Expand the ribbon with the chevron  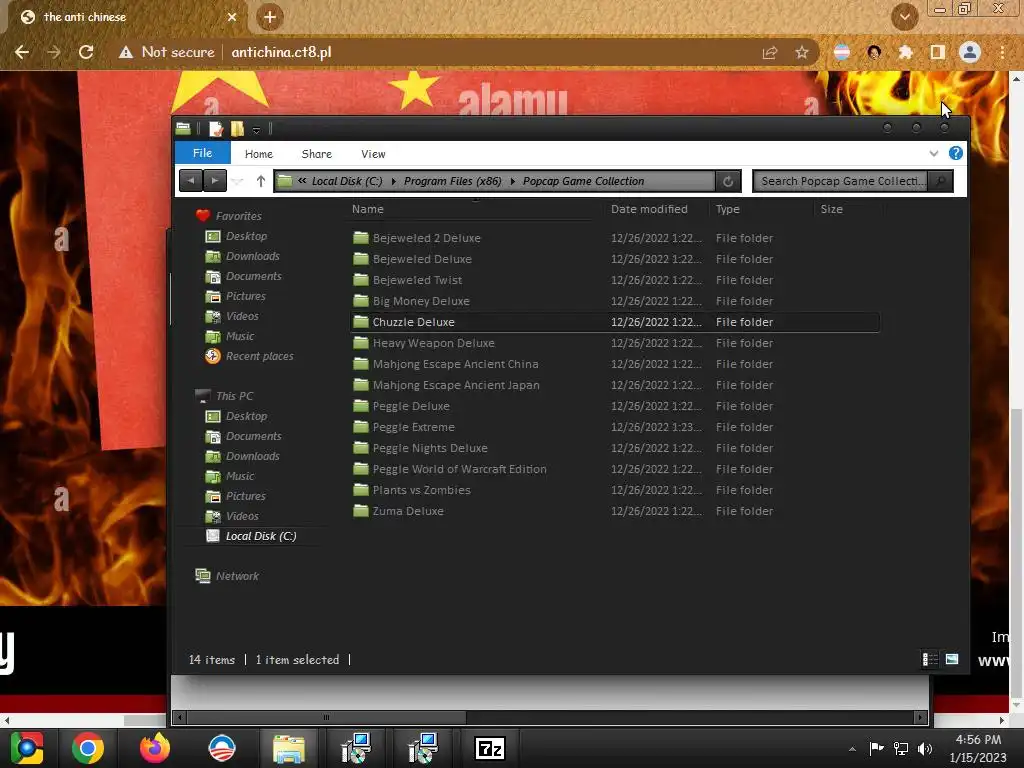coord(933,153)
